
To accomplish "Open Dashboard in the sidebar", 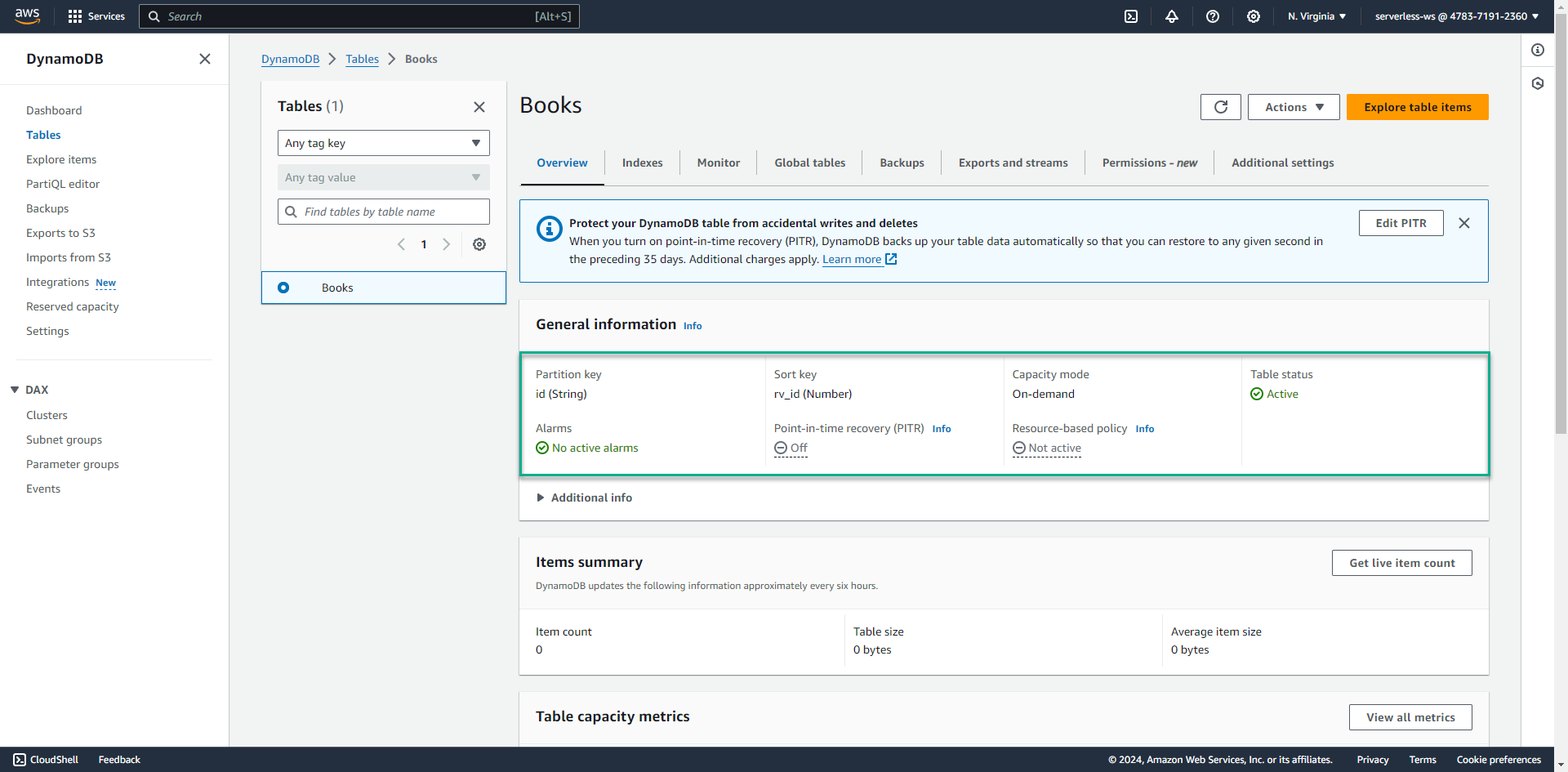I will (x=54, y=110).
